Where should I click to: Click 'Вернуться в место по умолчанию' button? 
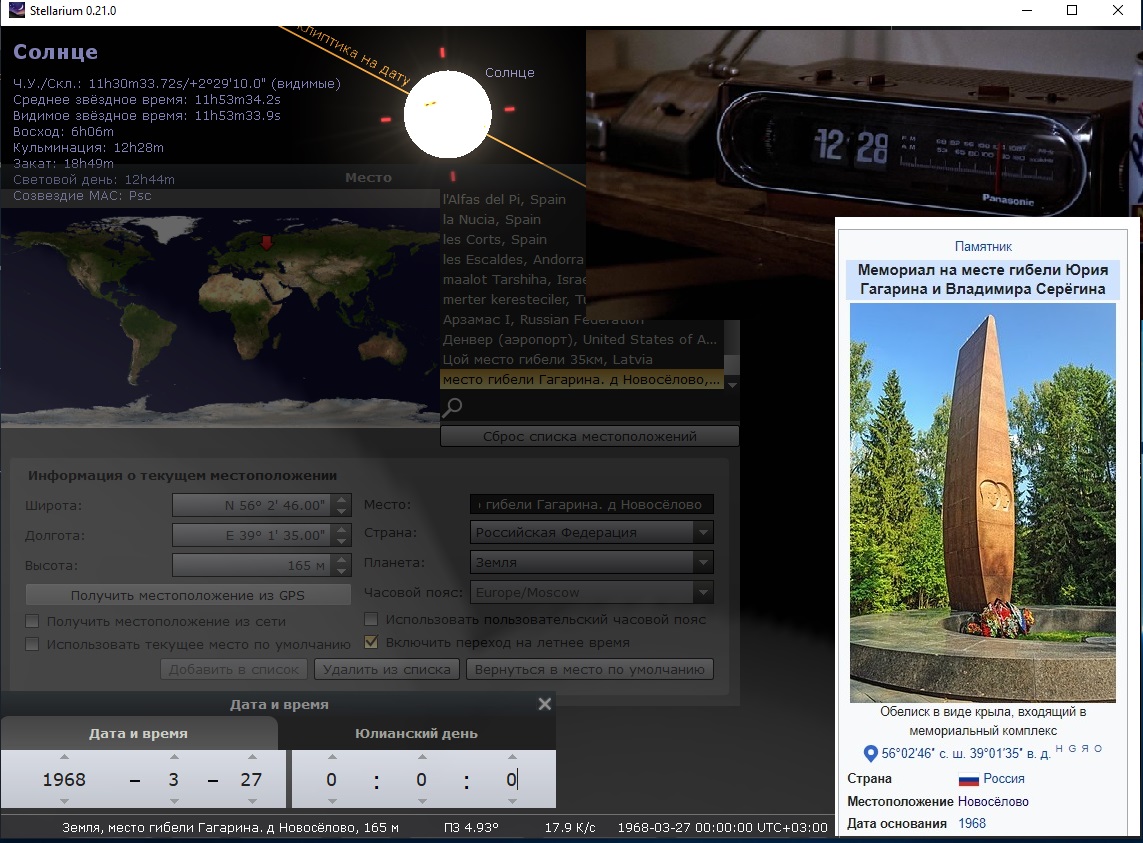coord(590,669)
